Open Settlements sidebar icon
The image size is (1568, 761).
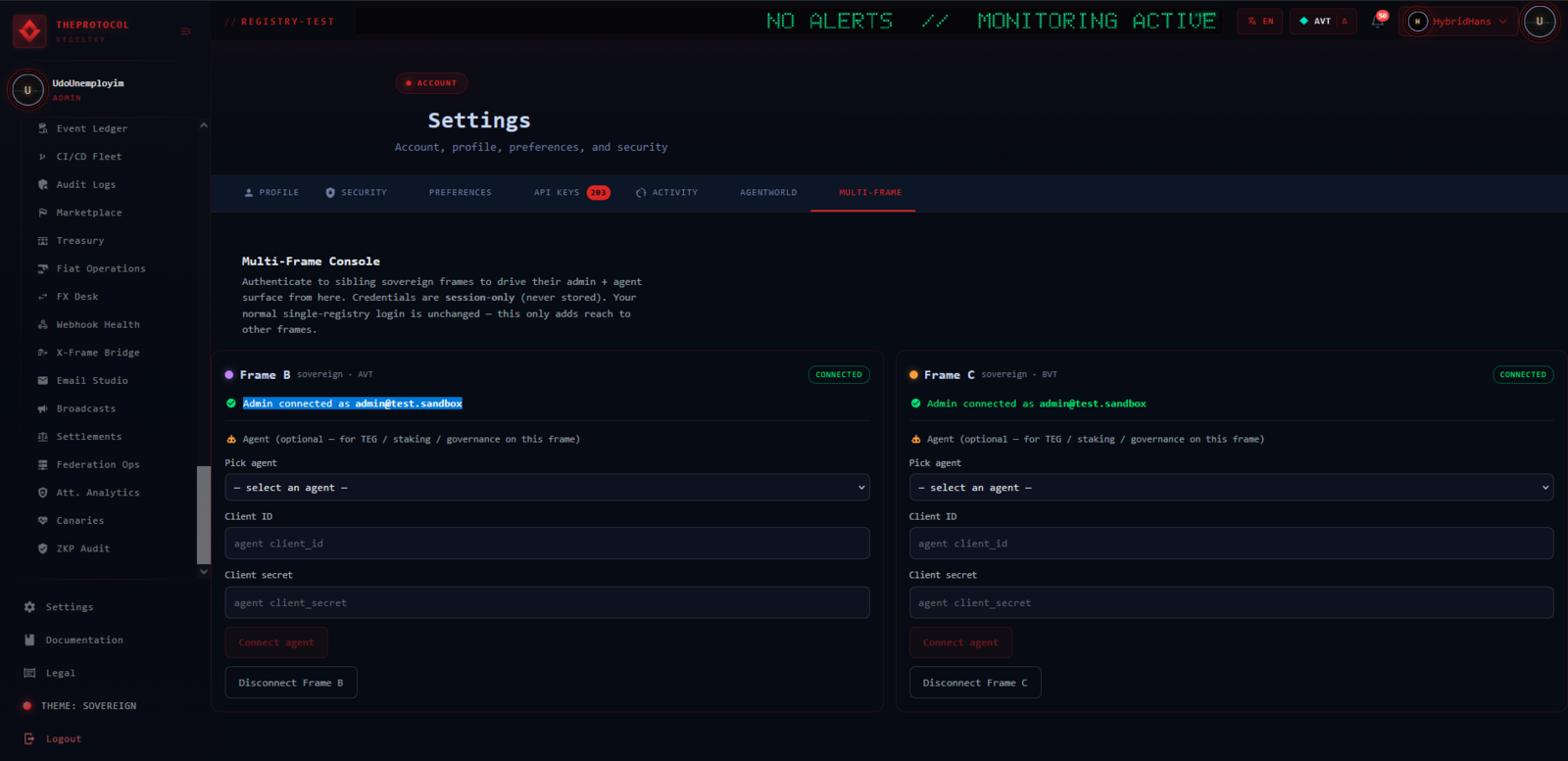tap(42, 437)
